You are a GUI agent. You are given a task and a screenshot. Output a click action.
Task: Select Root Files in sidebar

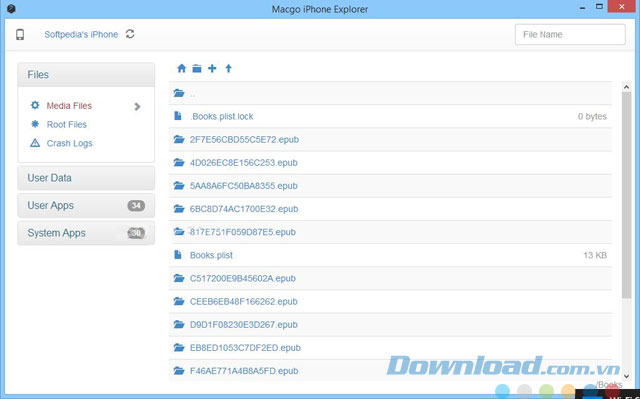tap(67, 124)
